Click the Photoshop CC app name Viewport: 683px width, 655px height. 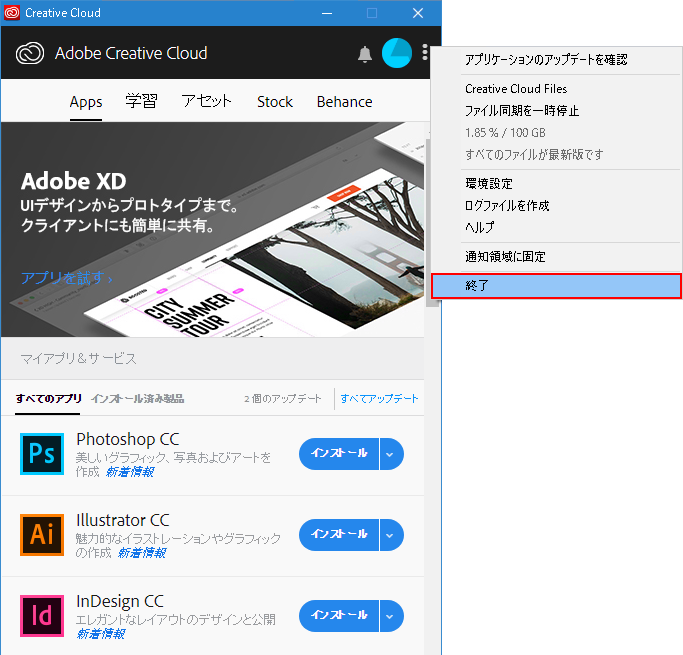coord(128,439)
